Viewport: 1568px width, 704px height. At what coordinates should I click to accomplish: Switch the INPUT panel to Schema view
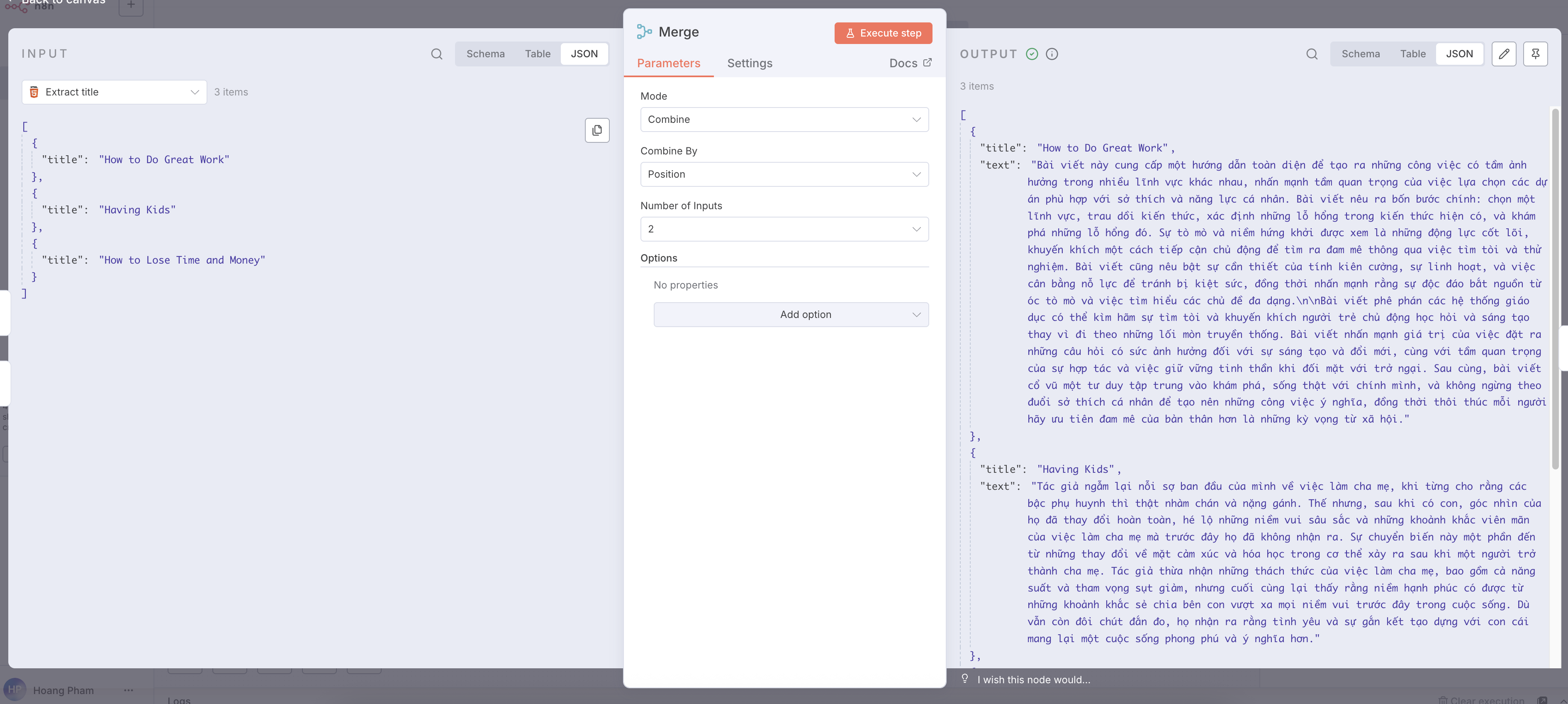(x=486, y=54)
